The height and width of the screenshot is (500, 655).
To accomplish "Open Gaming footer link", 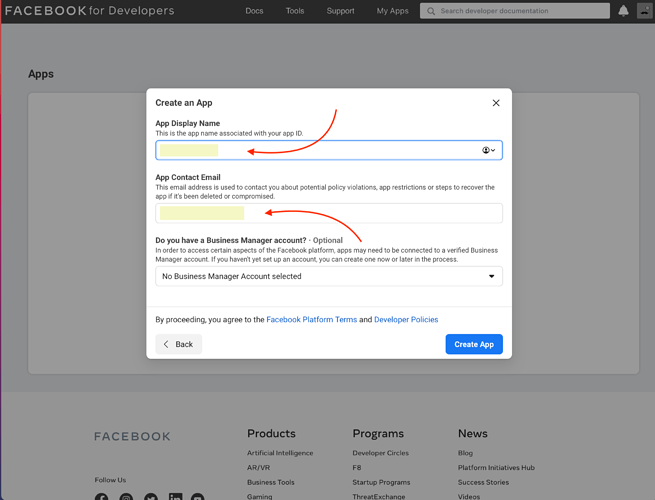I will click(259, 497).
